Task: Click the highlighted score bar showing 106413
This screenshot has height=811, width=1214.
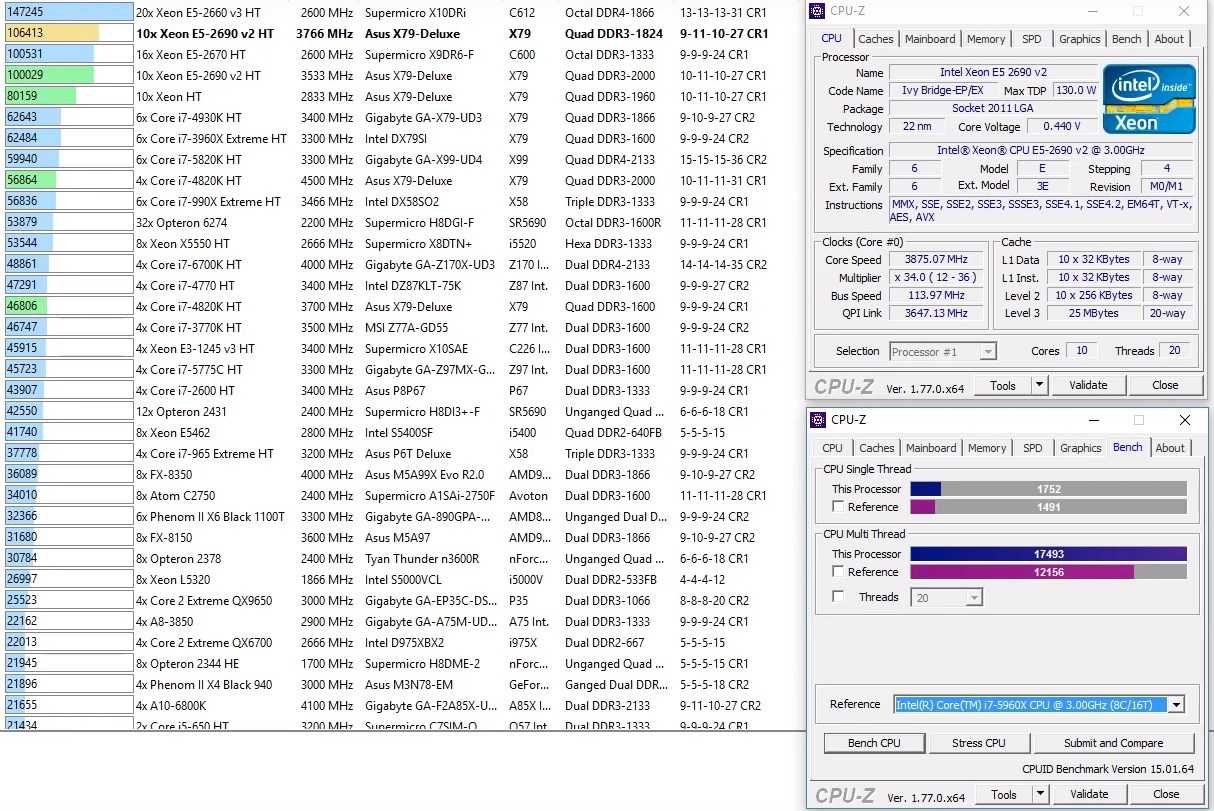Action: point(68,33)
